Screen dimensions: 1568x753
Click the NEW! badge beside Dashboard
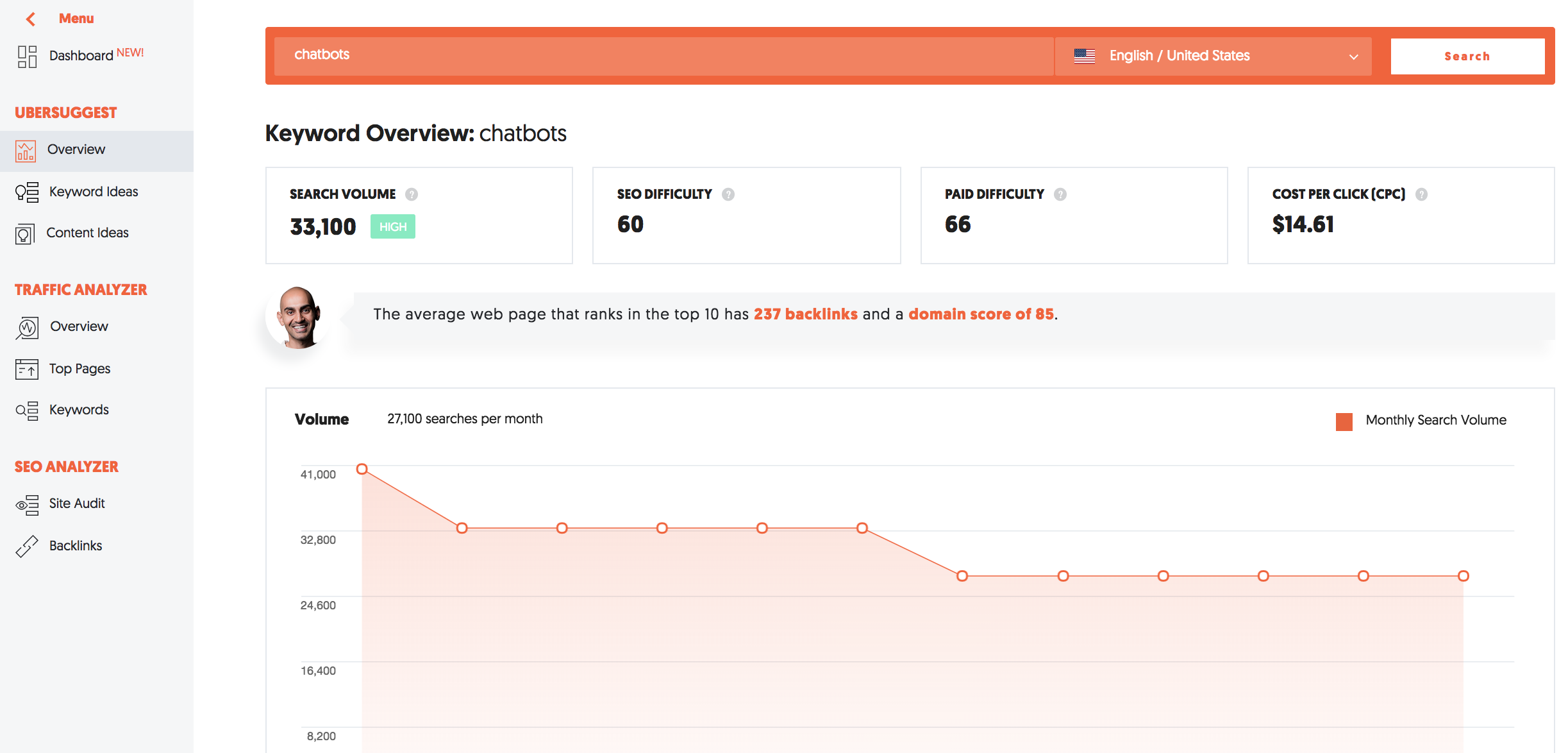coord(130,53)
